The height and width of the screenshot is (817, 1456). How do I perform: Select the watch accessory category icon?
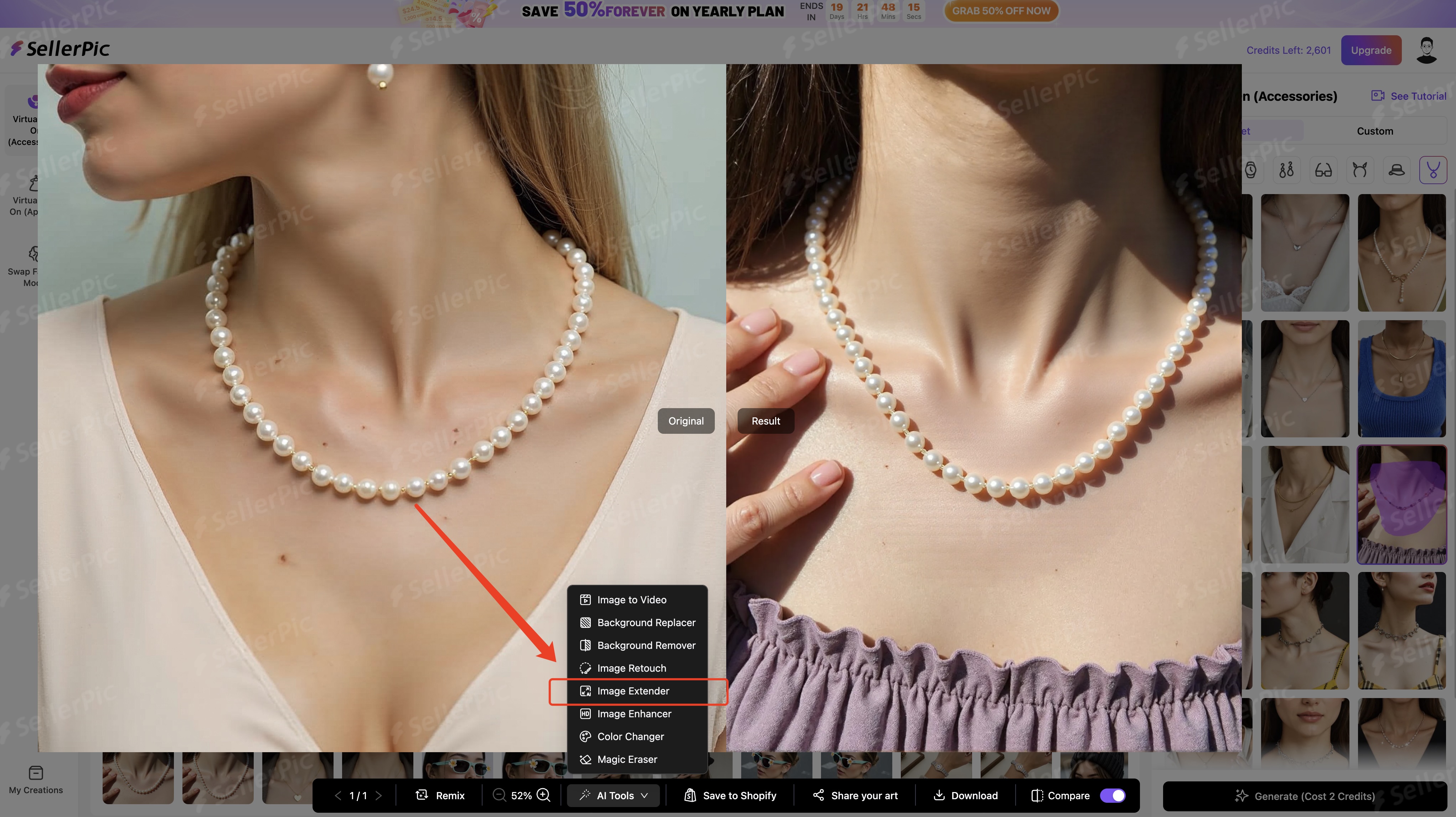1251,170
